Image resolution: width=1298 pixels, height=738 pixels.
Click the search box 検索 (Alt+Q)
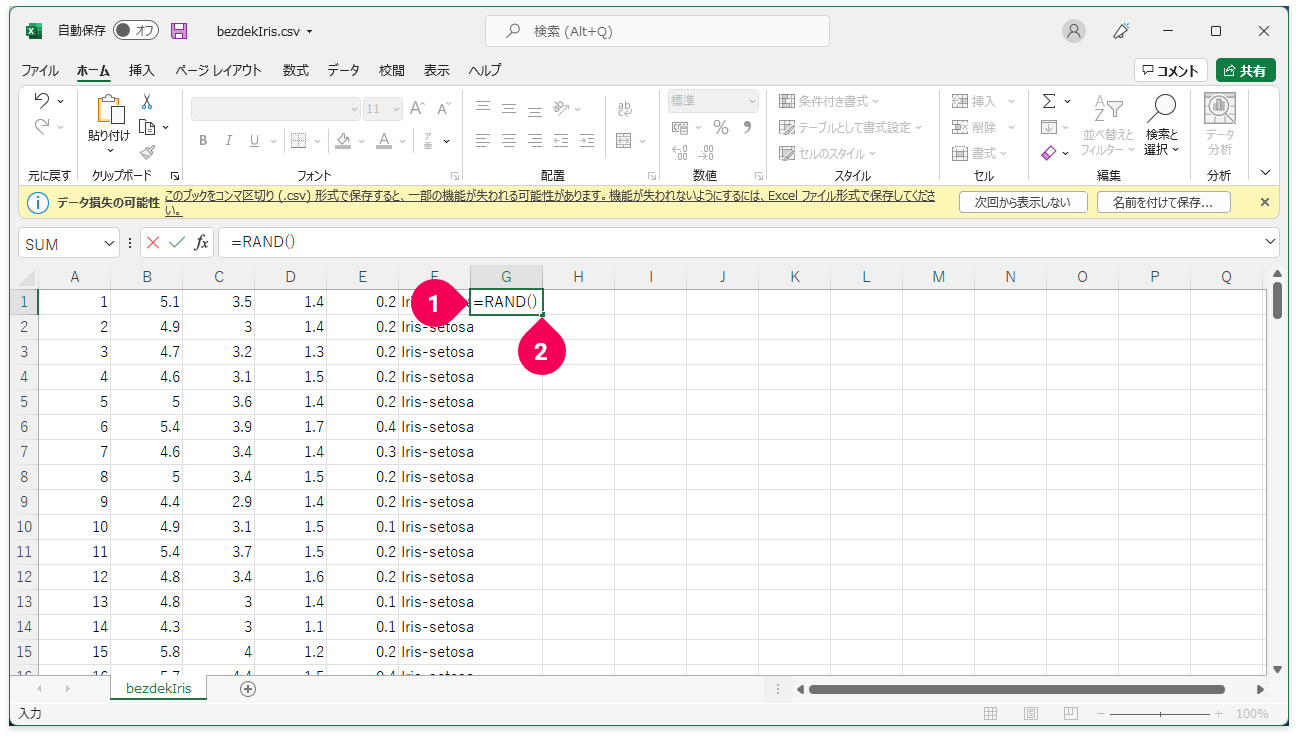tap(657, 31)
